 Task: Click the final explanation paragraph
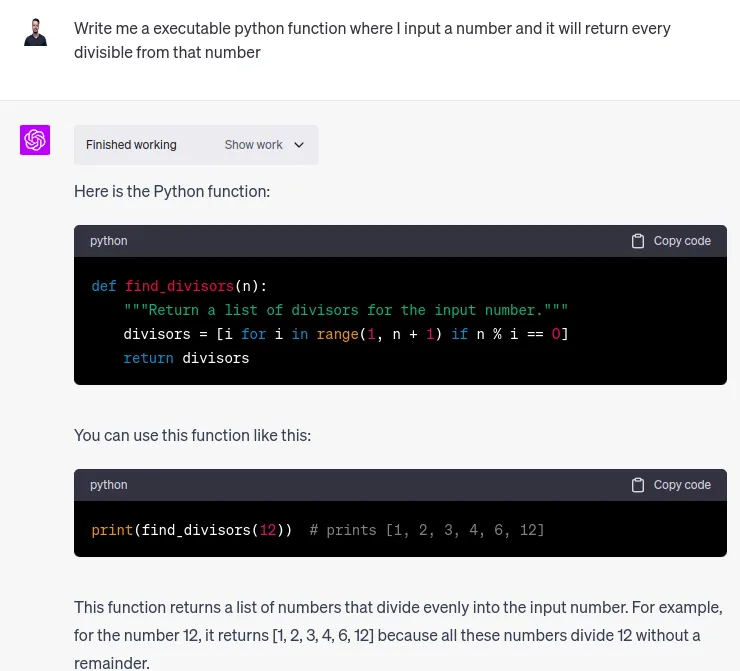pyautogui.click(x=398, y=635)
